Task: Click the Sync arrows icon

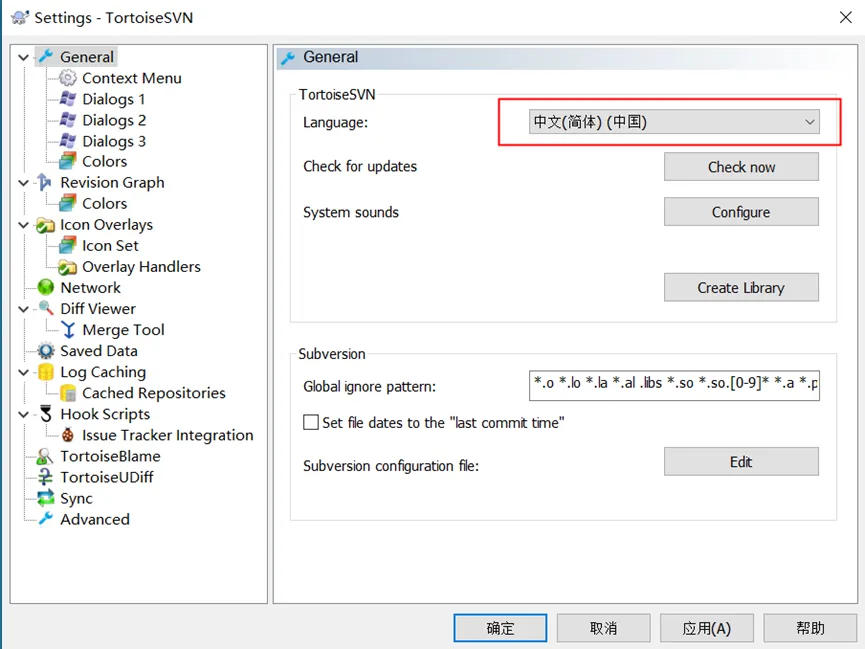Action: 45,498
